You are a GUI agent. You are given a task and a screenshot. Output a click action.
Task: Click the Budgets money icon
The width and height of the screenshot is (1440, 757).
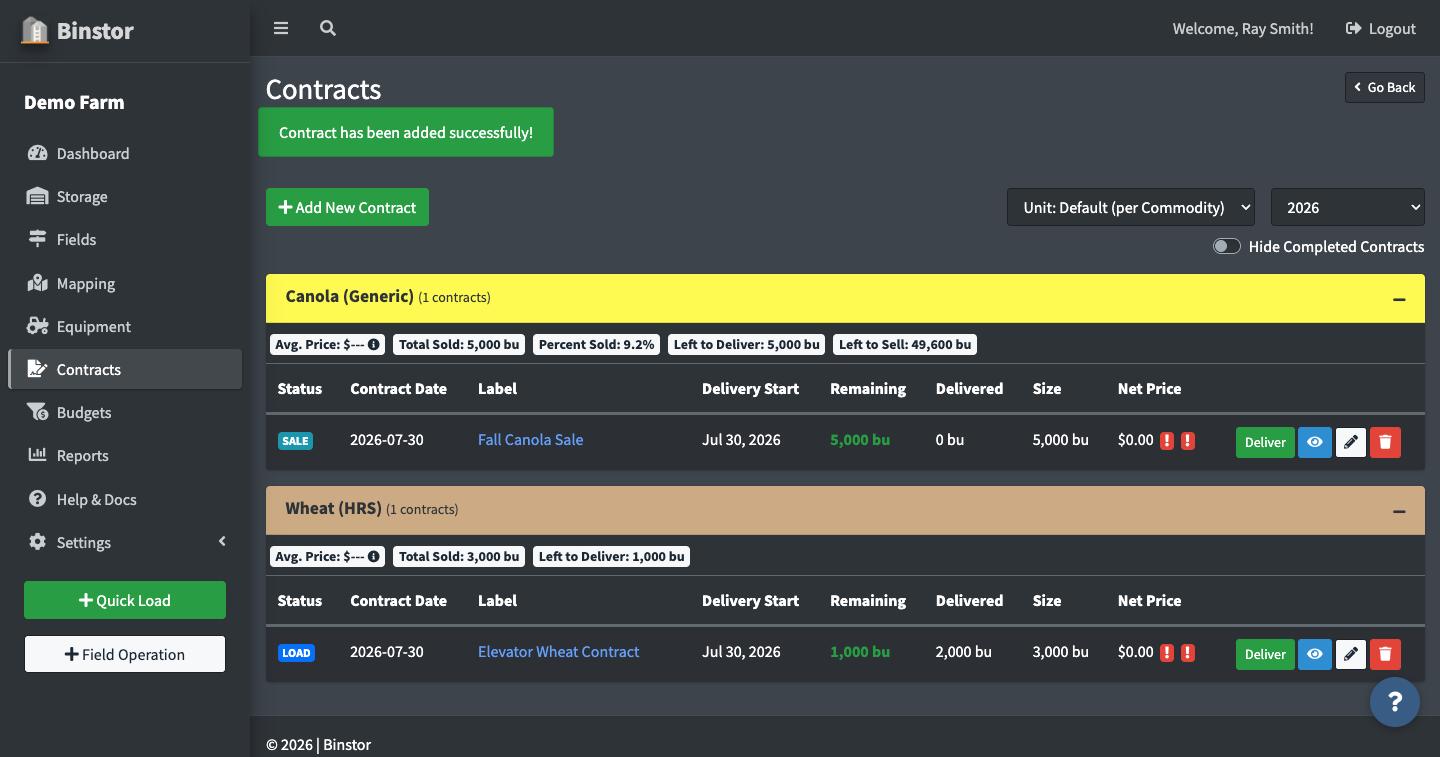(37, 412)
